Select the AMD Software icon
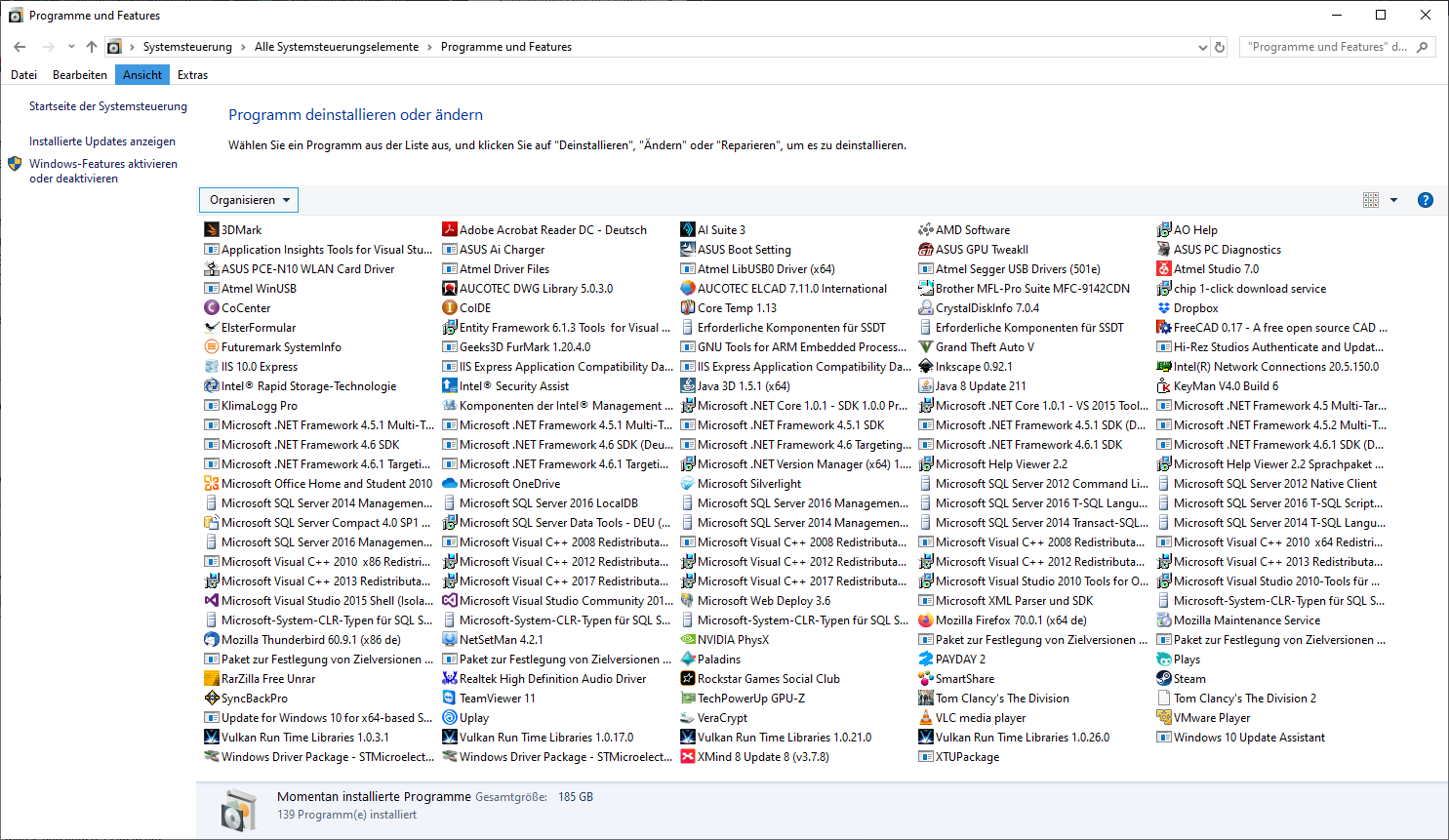Image resolution: width=1449 pixels, height=840 pixels. coord(925,230)
